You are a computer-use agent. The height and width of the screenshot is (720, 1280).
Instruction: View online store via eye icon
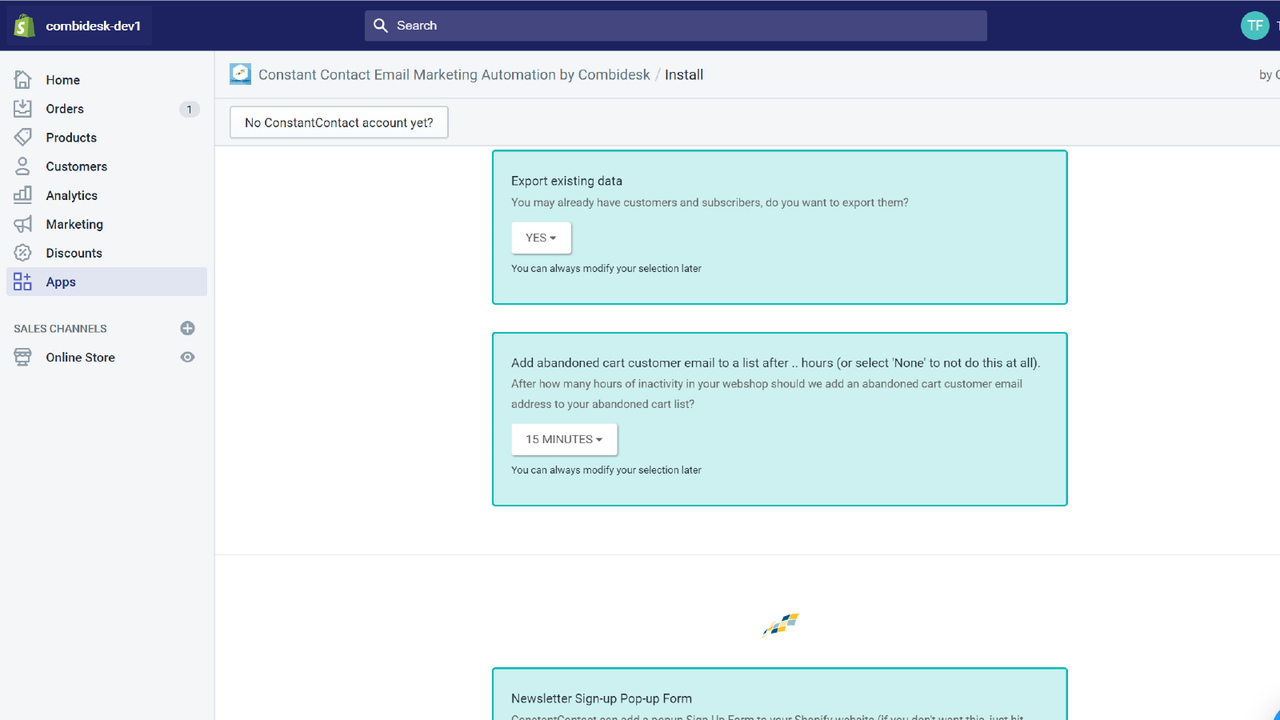[187, 358]
